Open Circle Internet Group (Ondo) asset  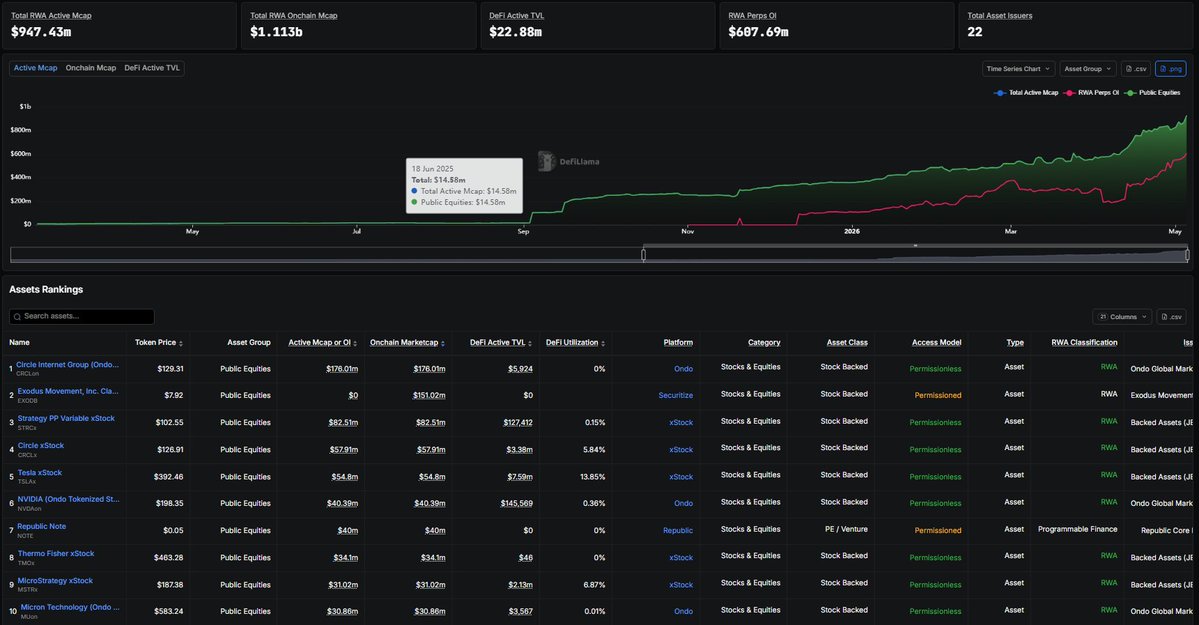[67, 365]
